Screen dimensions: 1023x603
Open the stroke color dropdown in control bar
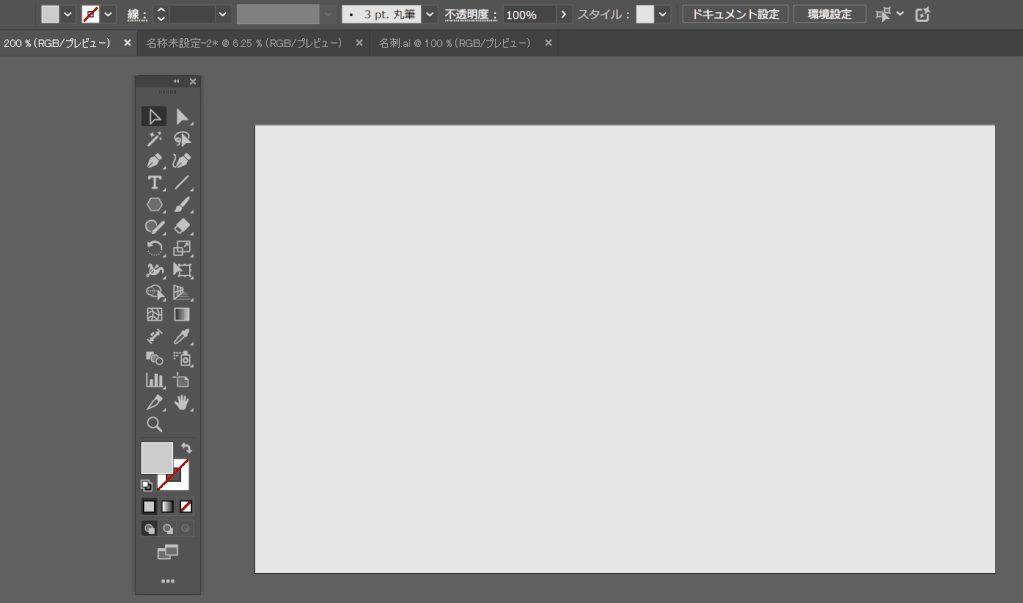(108, 14)
